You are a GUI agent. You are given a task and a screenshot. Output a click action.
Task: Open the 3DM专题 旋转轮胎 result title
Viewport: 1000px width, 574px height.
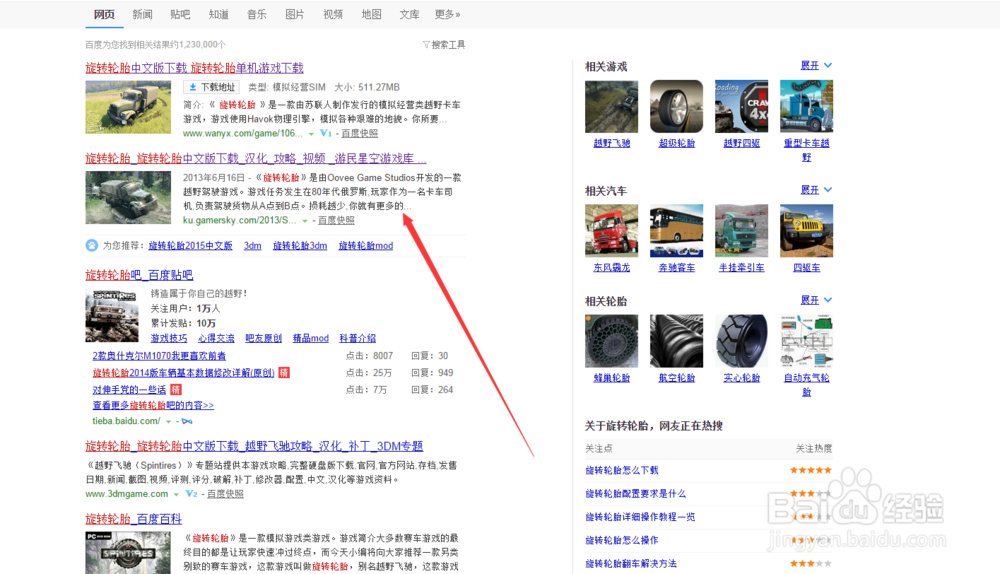[254, 446]
